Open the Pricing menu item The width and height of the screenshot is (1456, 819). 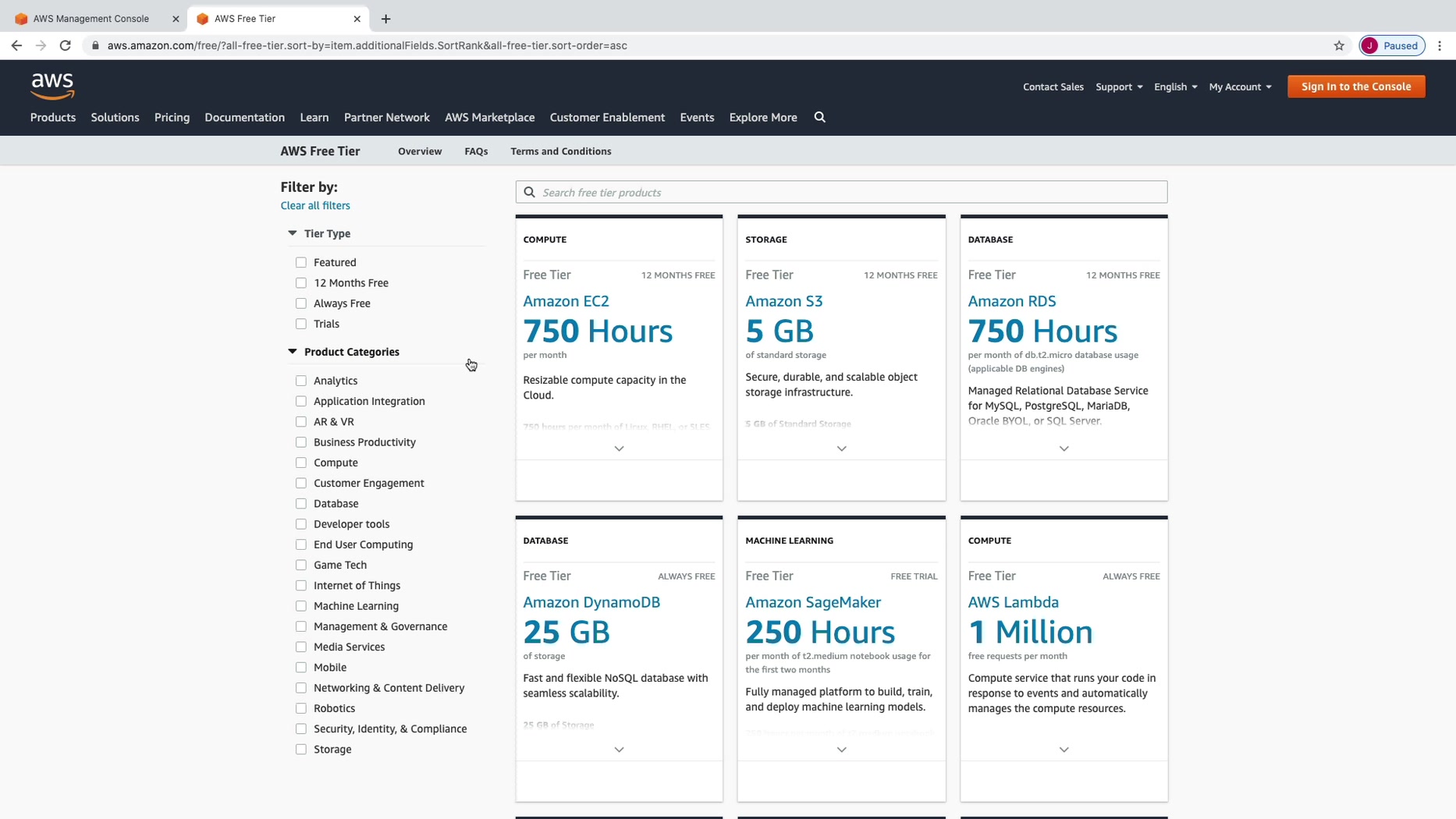172,117
